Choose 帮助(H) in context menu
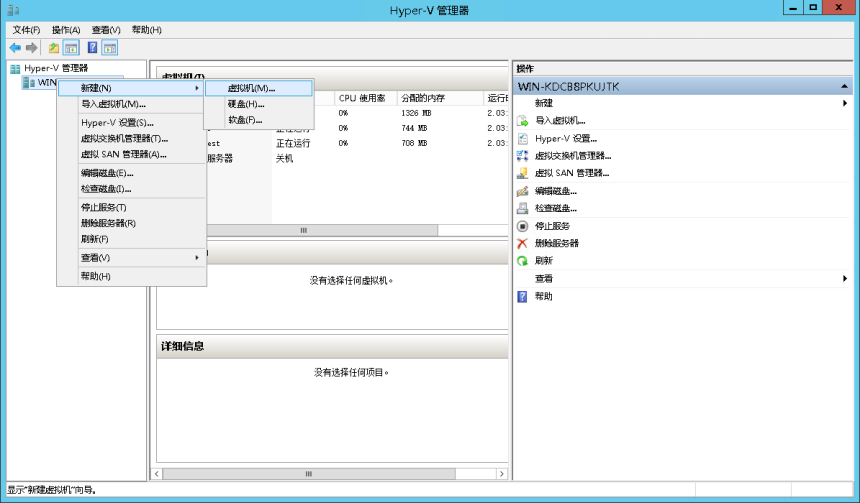 click(x=132, y=276)
